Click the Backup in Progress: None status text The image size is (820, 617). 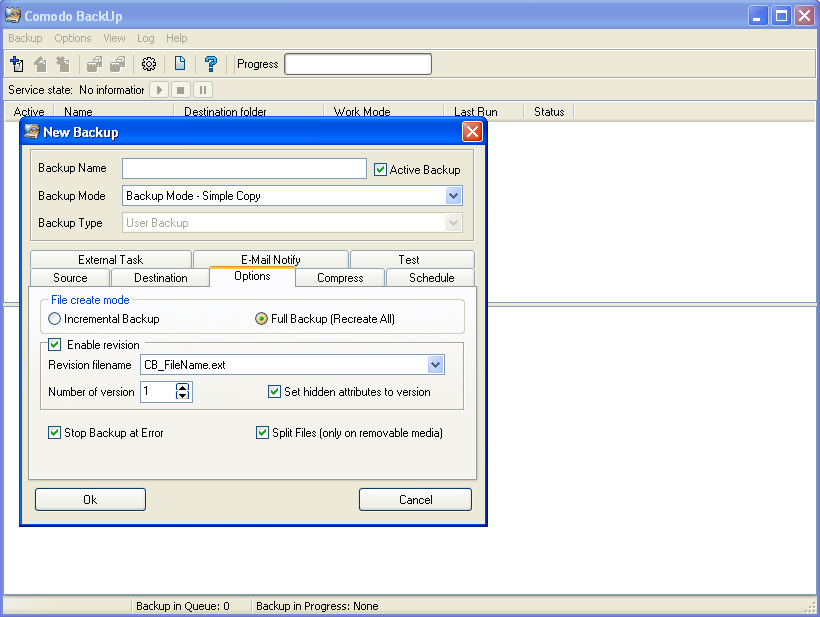coord(317,606)
